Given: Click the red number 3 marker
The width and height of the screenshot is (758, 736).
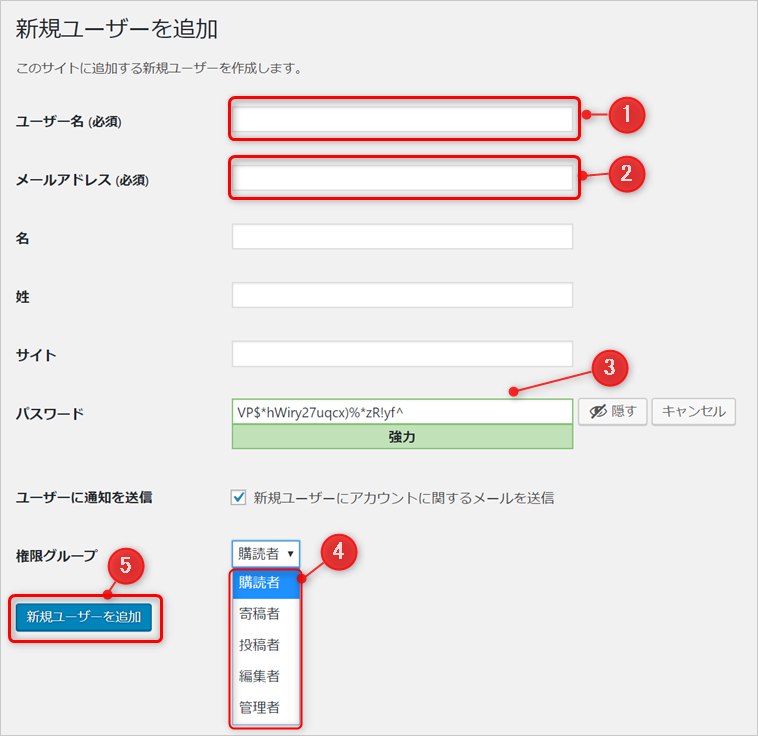Looking at the screenshot, I should click(x=609, y=369).
